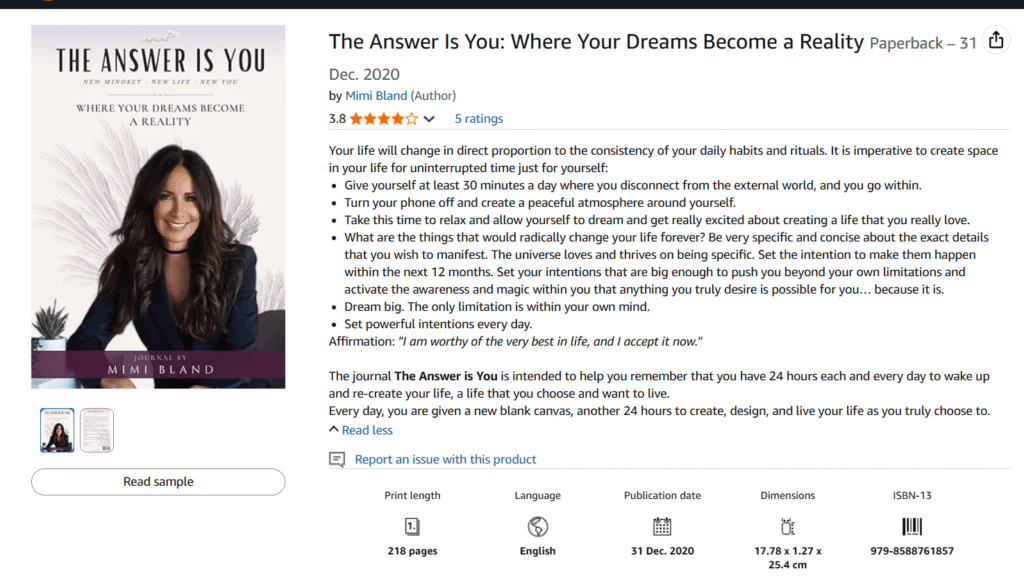Click the report issue speech bubble icon
This screenshot has height=576, width=1024.
337,460
